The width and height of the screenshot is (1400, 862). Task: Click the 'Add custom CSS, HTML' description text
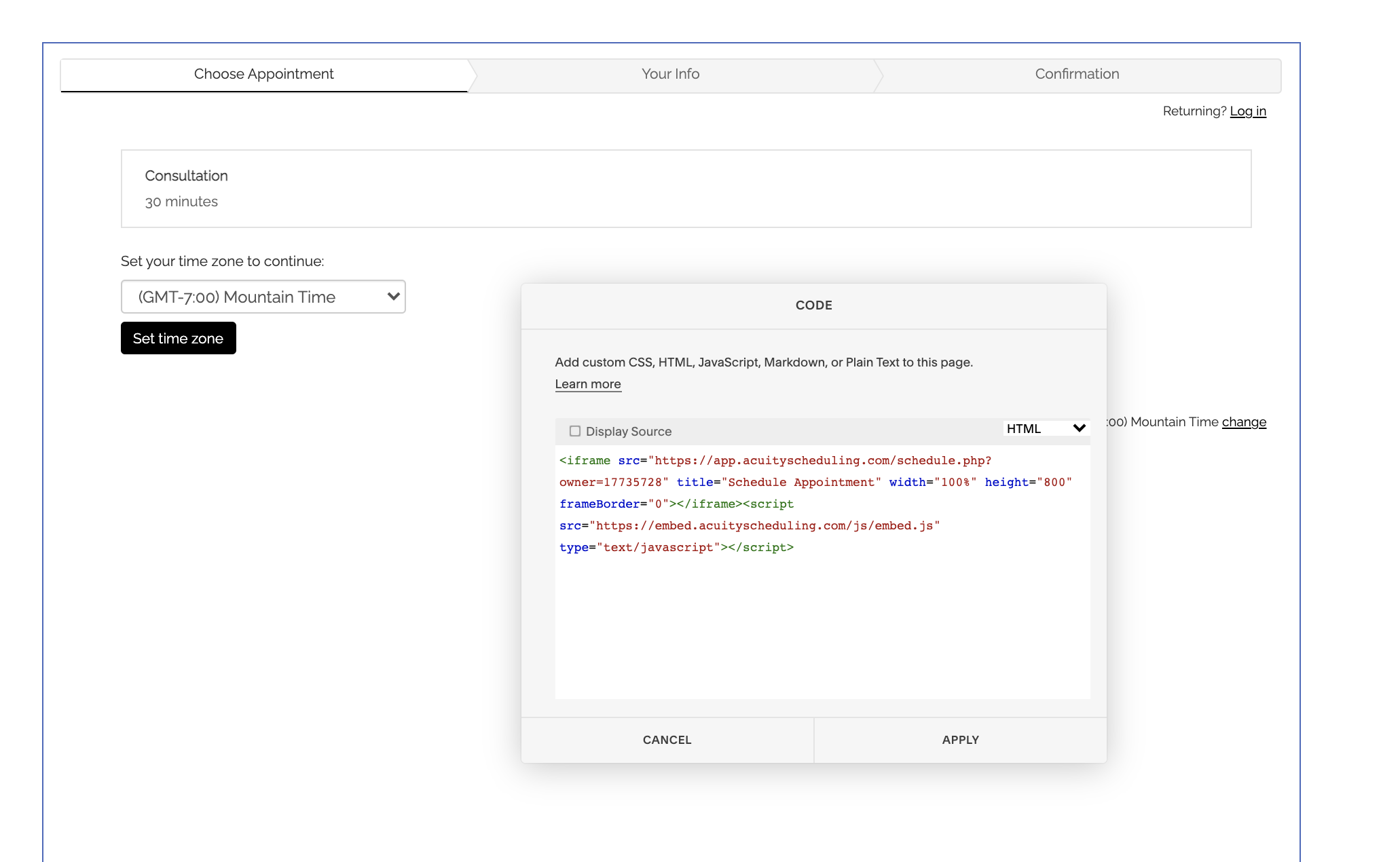764,362
